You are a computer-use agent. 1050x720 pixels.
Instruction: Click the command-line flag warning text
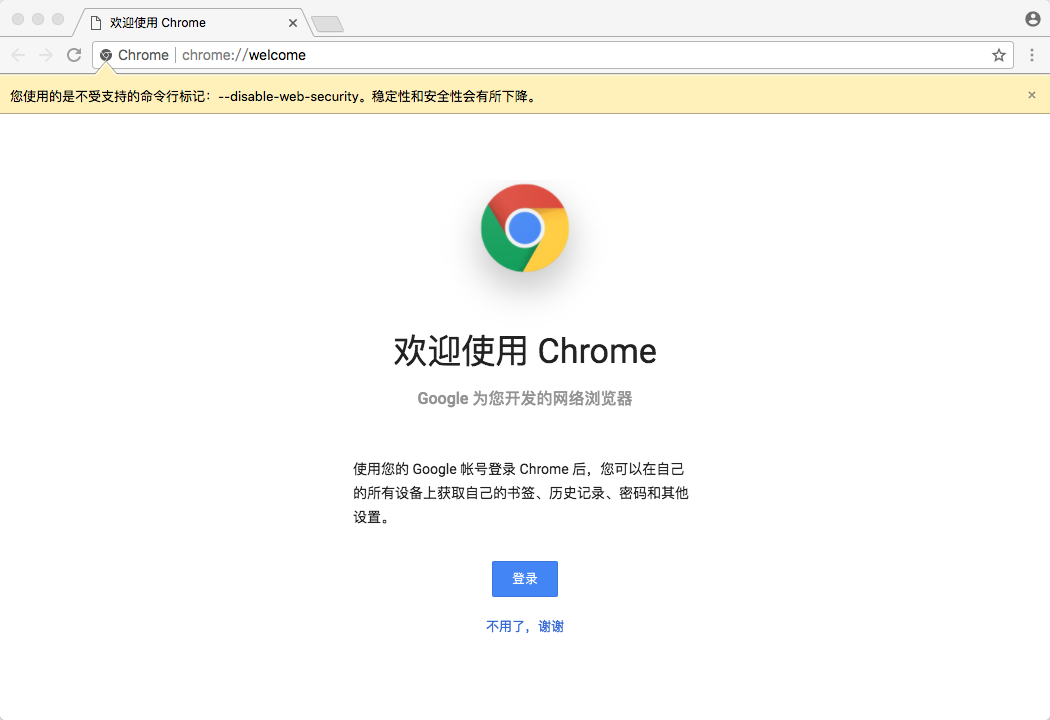click(x=274, y=96)
